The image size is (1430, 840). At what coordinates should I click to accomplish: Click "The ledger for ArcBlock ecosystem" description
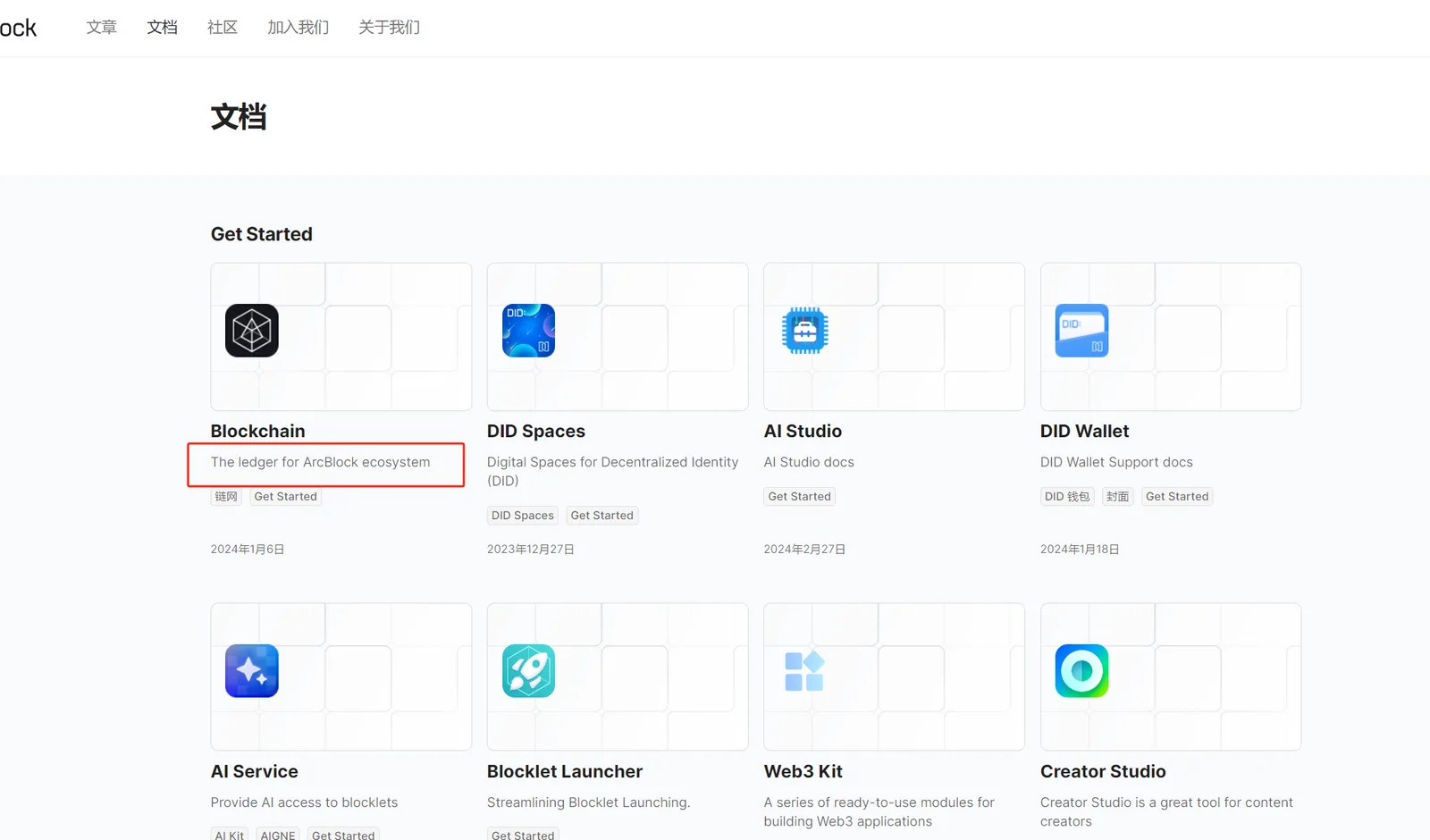click(321, 462)
